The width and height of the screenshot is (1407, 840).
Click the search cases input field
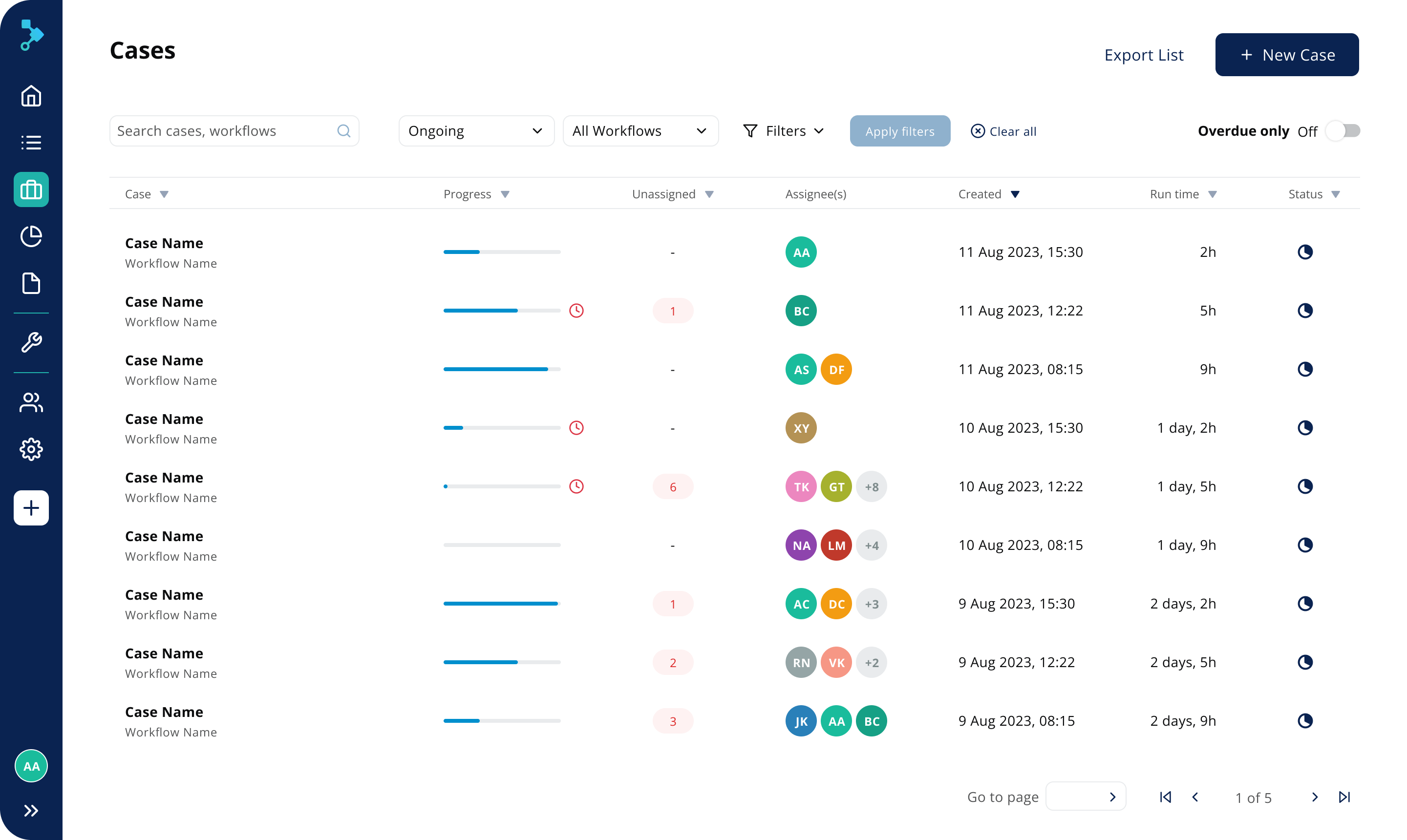[224, 131]
